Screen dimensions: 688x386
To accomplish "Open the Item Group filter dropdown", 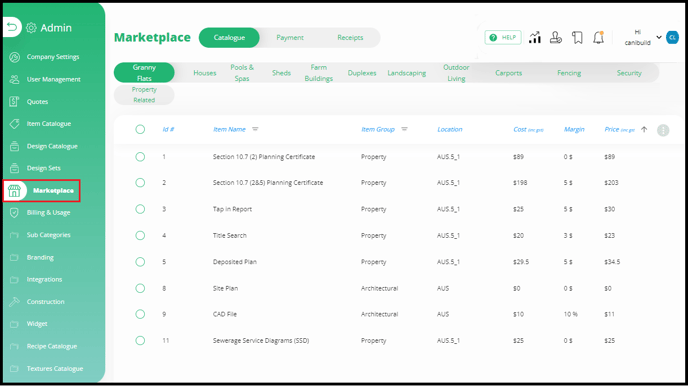I will pos(405,129).
